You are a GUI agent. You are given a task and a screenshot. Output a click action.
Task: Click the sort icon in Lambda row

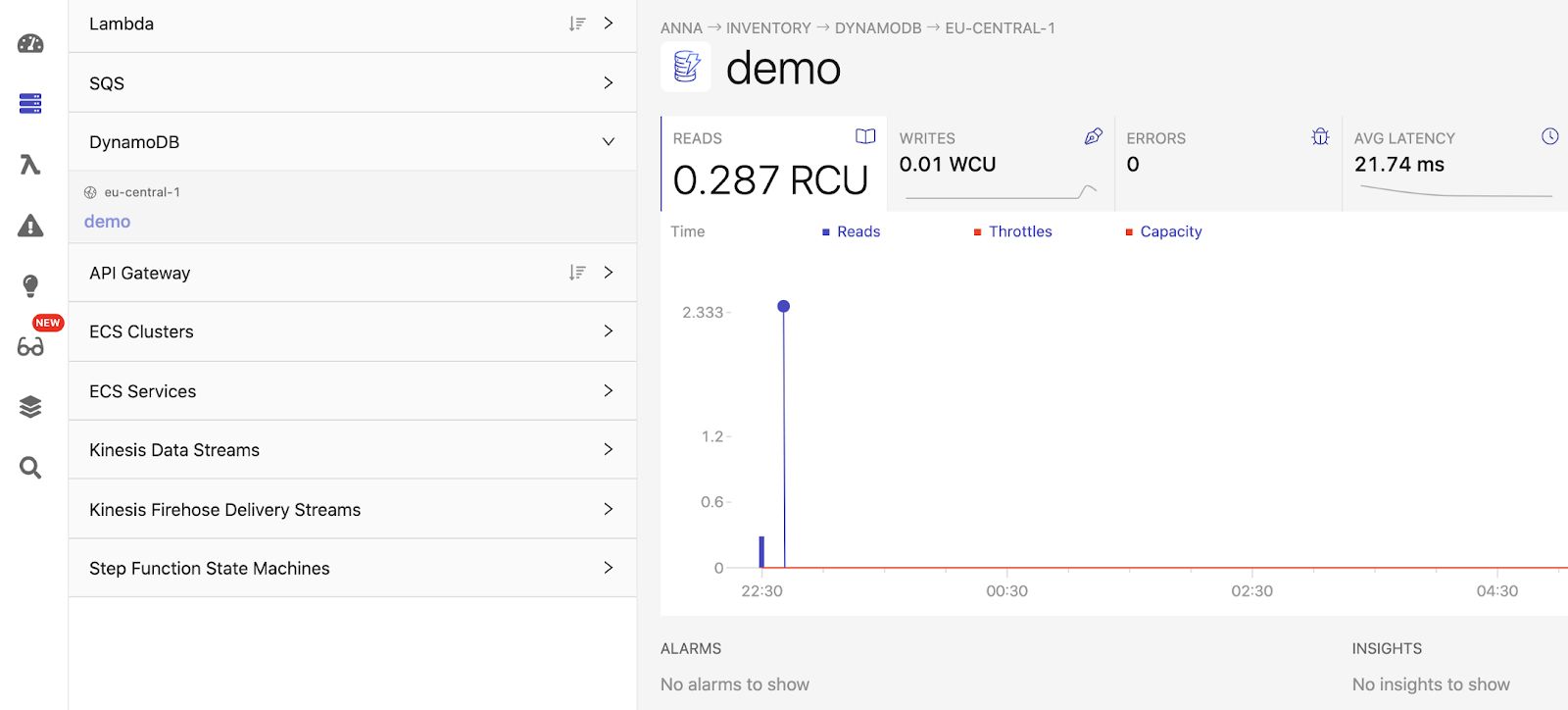(577, 24)
